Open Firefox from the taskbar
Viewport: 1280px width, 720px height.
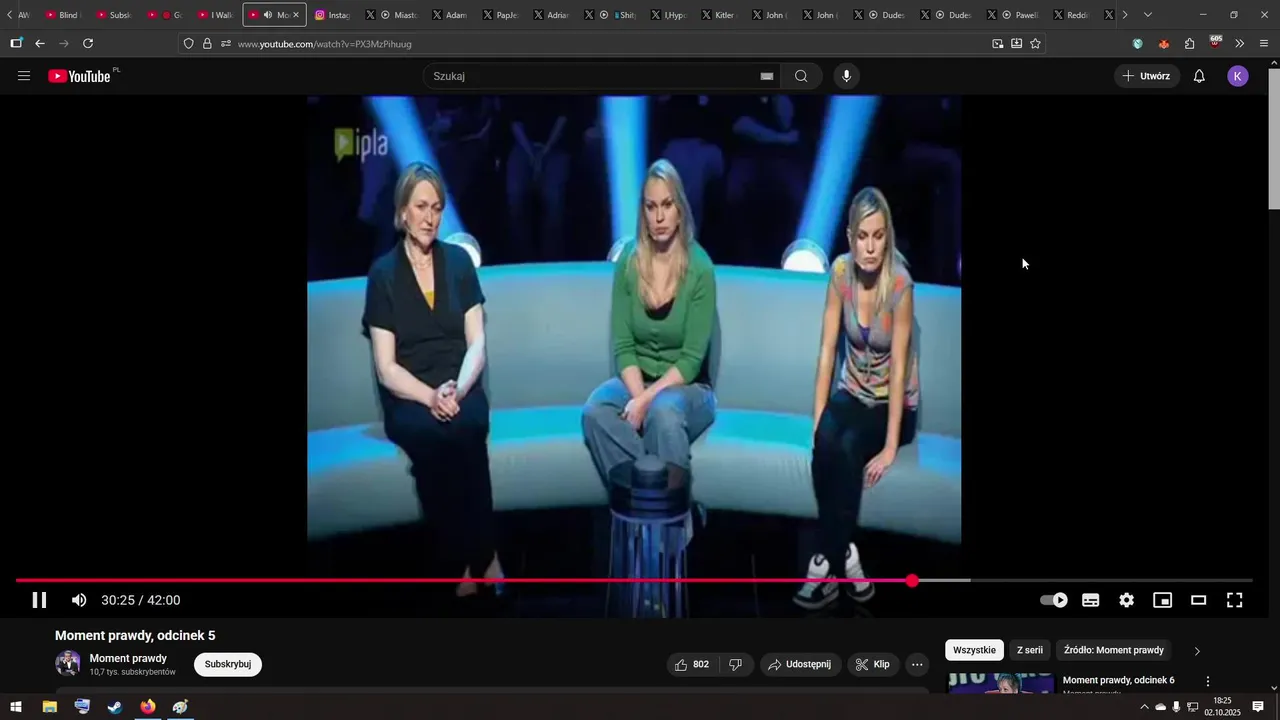tap(148, 707)
